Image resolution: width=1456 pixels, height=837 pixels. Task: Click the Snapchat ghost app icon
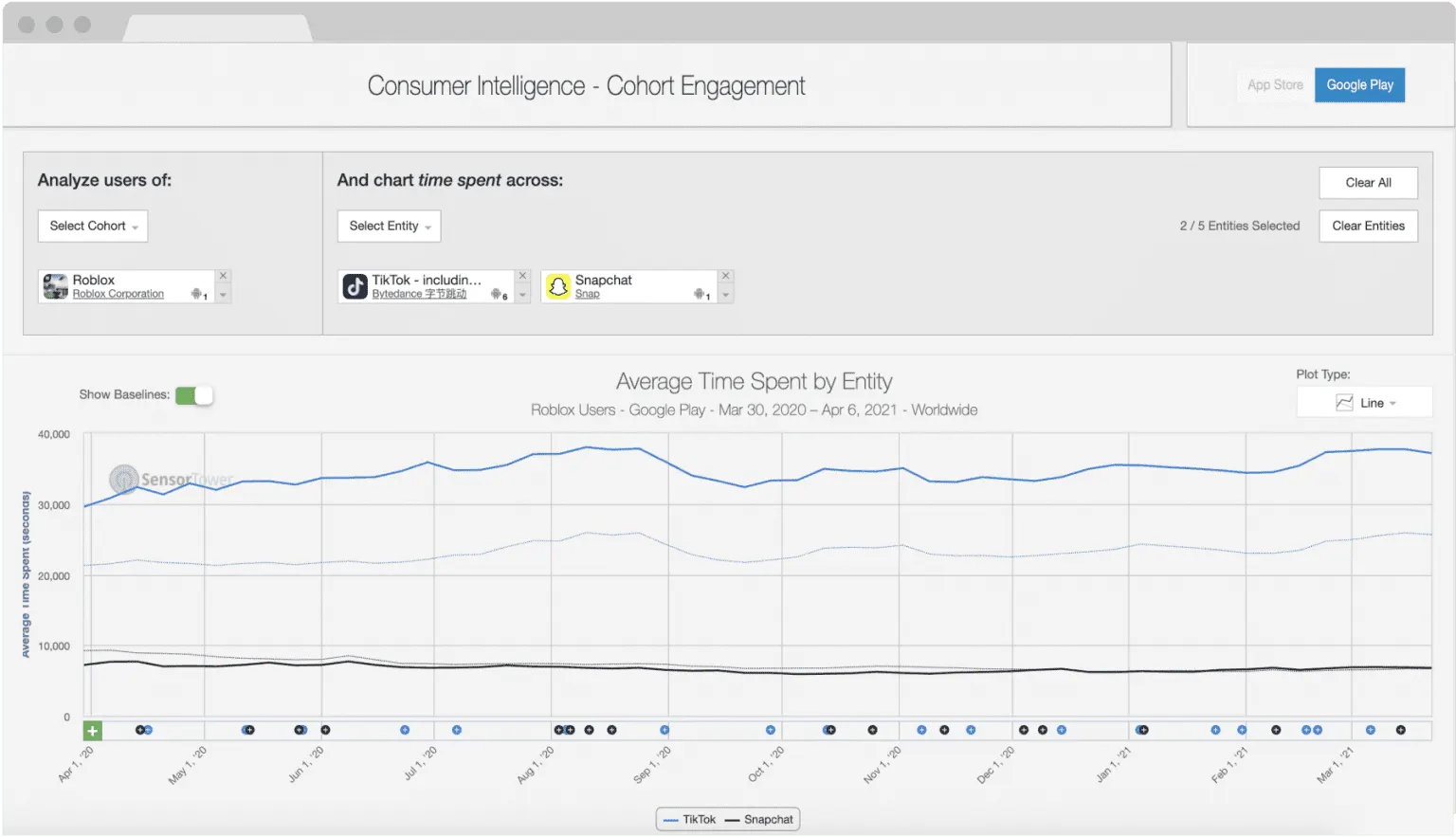[x=558, y=286]
